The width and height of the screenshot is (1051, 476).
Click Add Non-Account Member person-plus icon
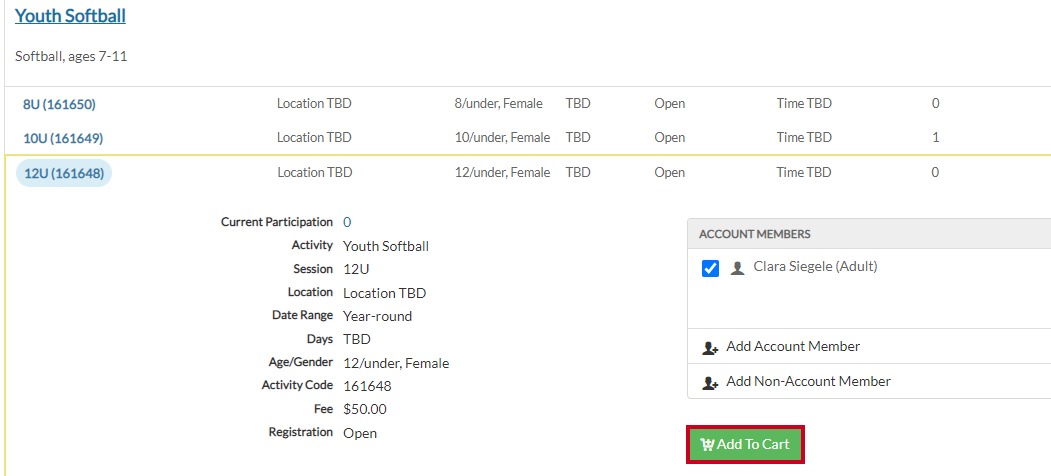pyautogui.click(x=710, y=383)
